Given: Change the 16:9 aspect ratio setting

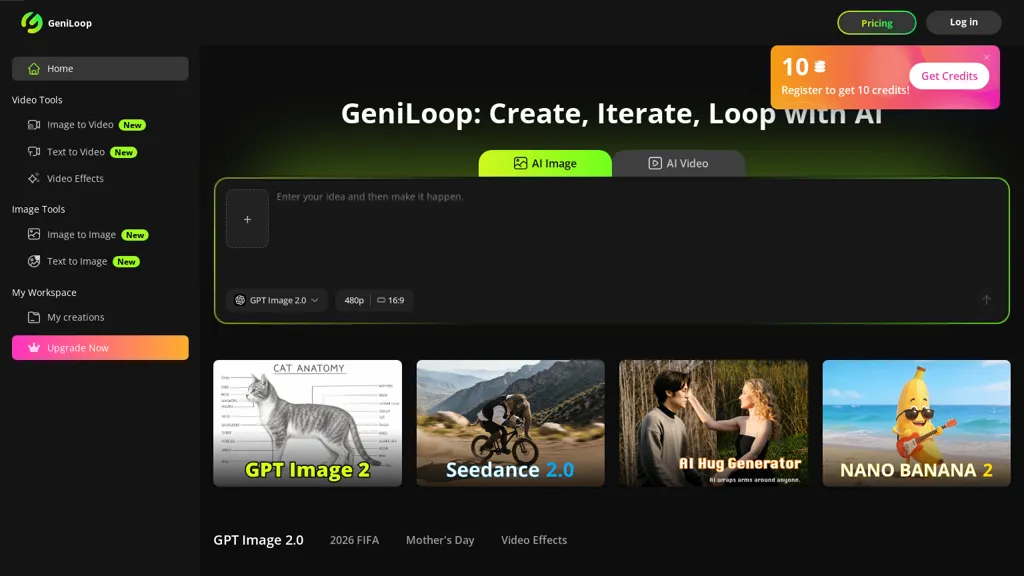Looking at the screenshot, I should [391, 300].
